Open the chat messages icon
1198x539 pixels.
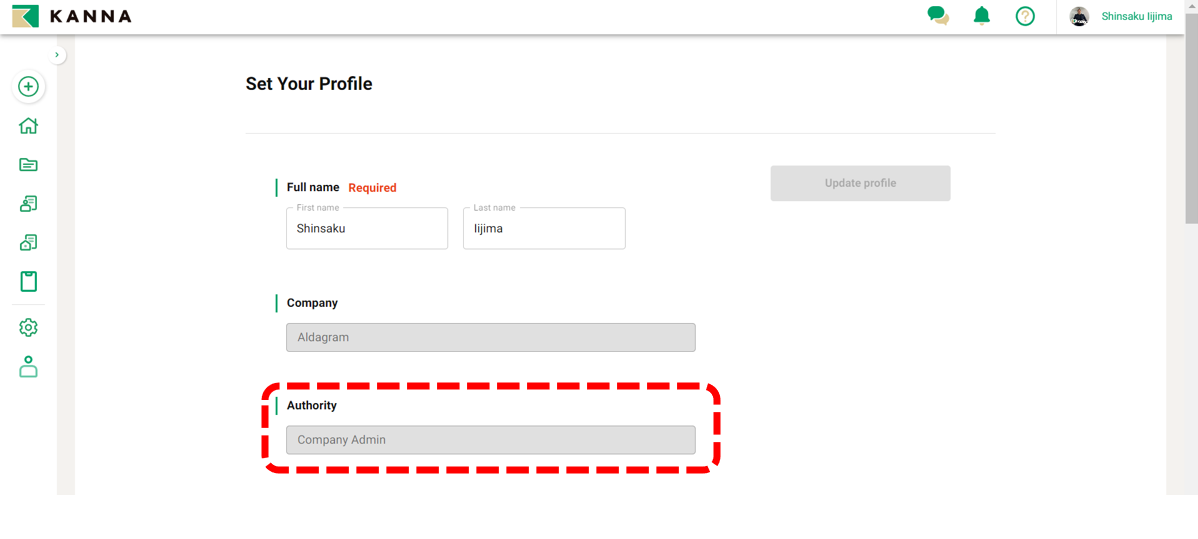[x=937, y=16]
